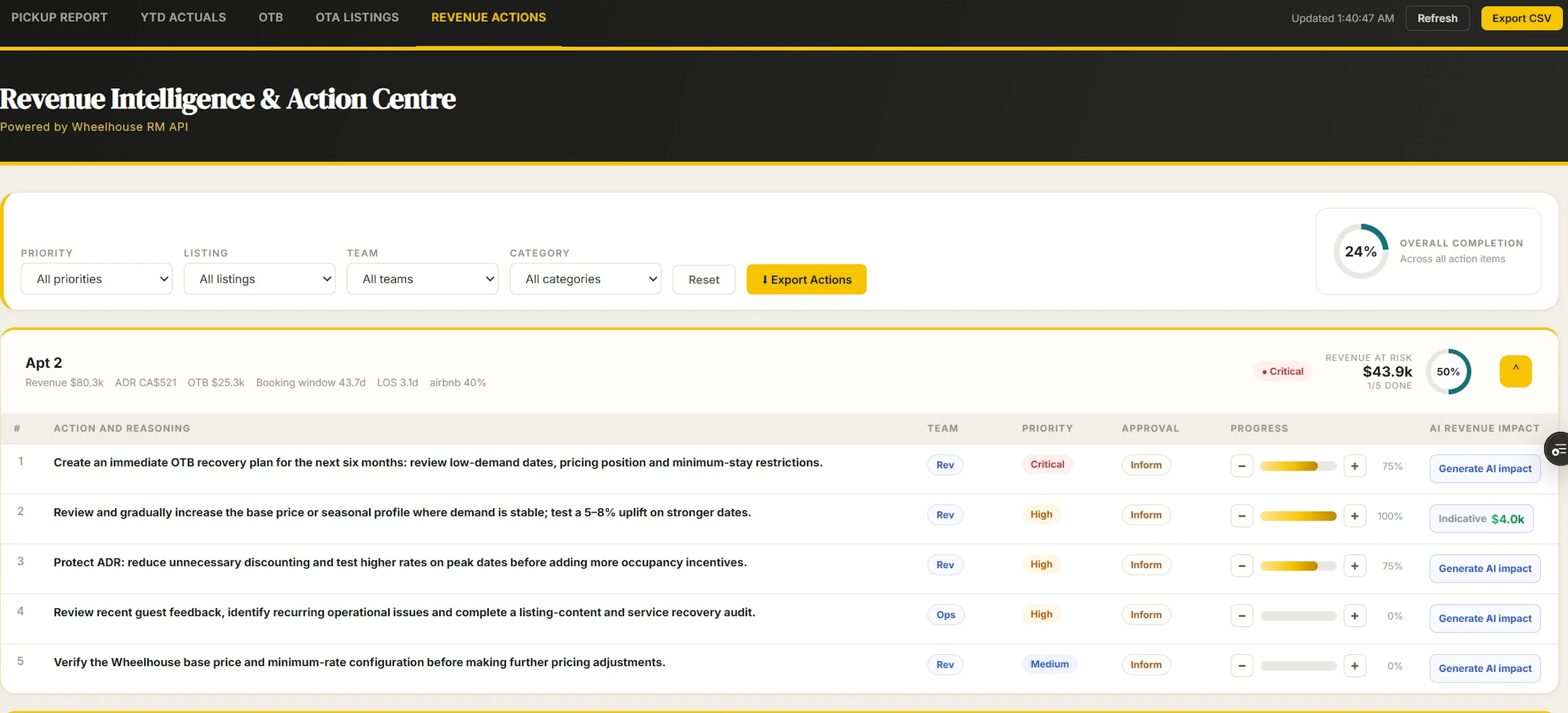Viewport: 1568px width, 713px height.
Task: Click the red Critical status pill in Apt 2 header
Action: (x=1283, y=371)
